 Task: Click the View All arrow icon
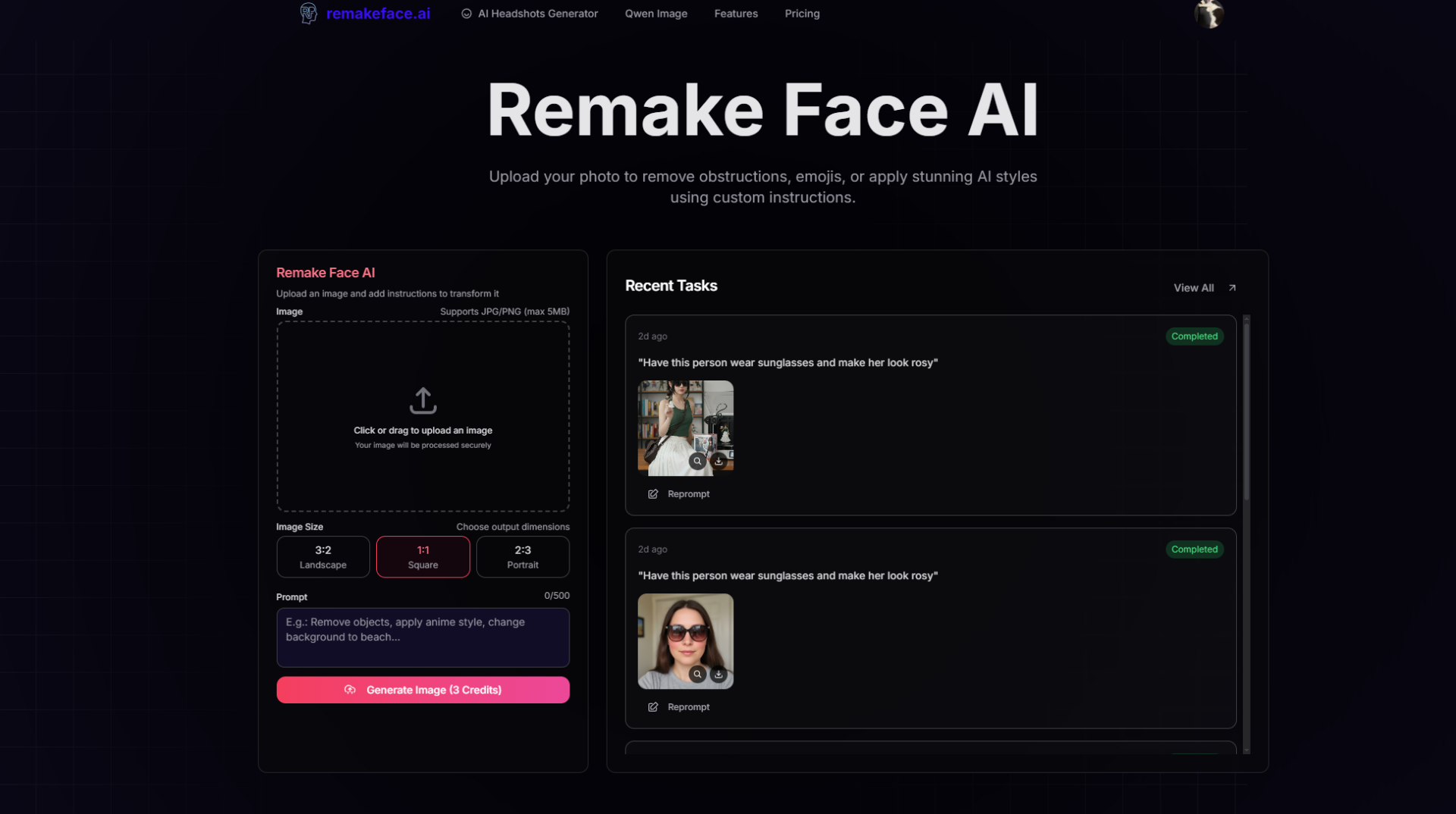[1232, 288]
